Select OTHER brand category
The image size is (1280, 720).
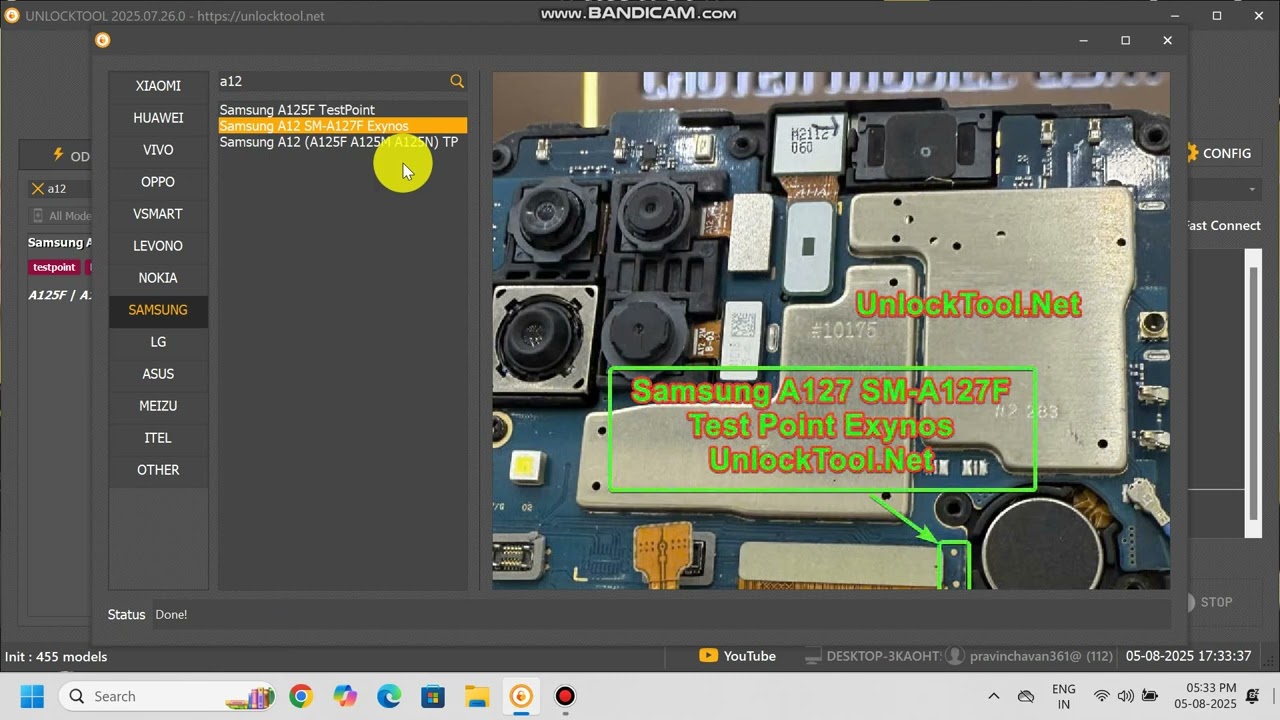click(x=158, y=470)
